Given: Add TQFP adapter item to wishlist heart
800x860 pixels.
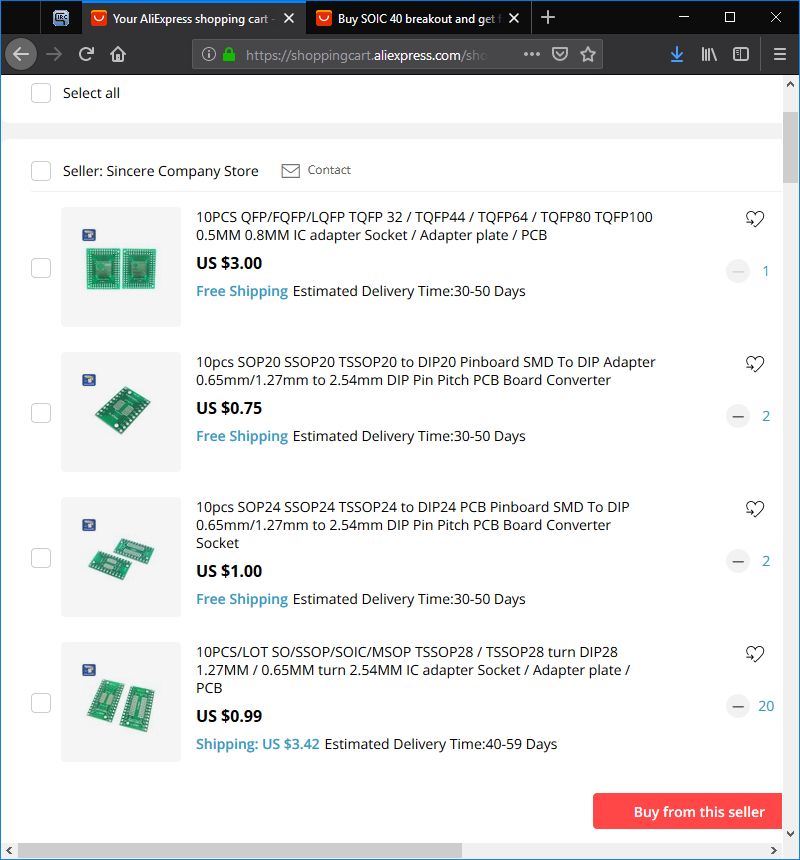Looking at the screenshot, I should [754, 219].
